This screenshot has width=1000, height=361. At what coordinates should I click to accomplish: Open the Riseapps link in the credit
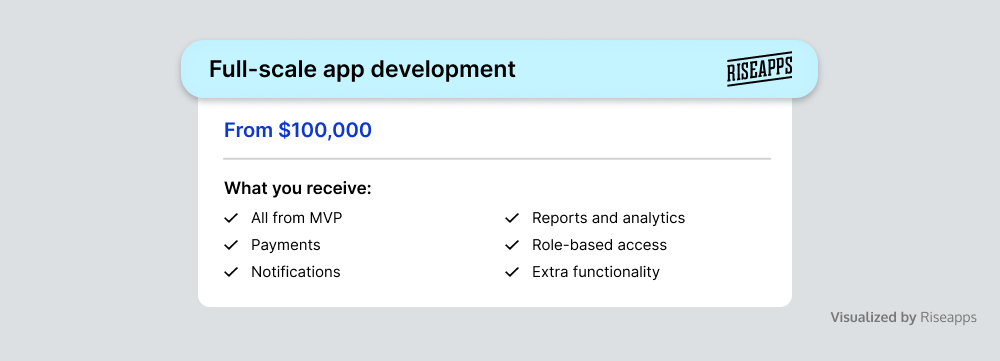pos(948,318)
